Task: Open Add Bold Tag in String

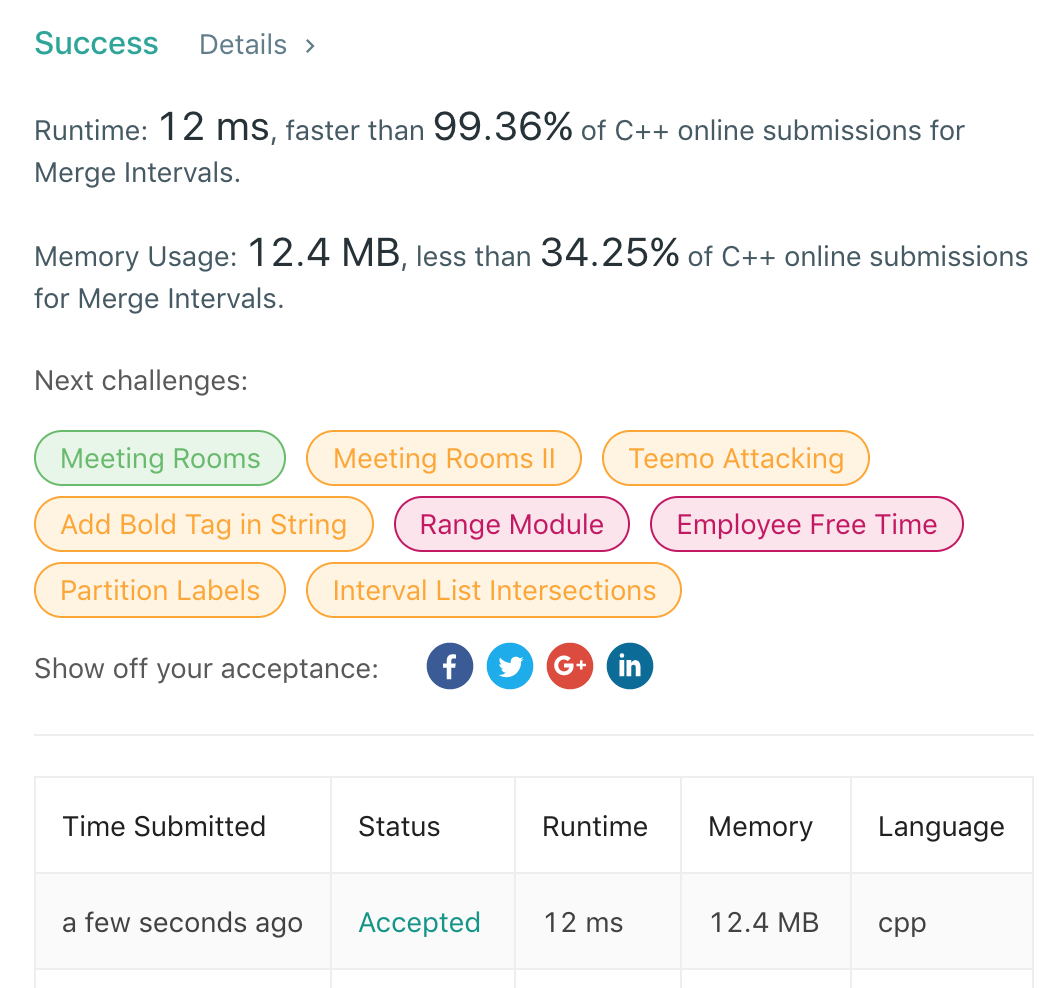Action: (x=203, y=524)
